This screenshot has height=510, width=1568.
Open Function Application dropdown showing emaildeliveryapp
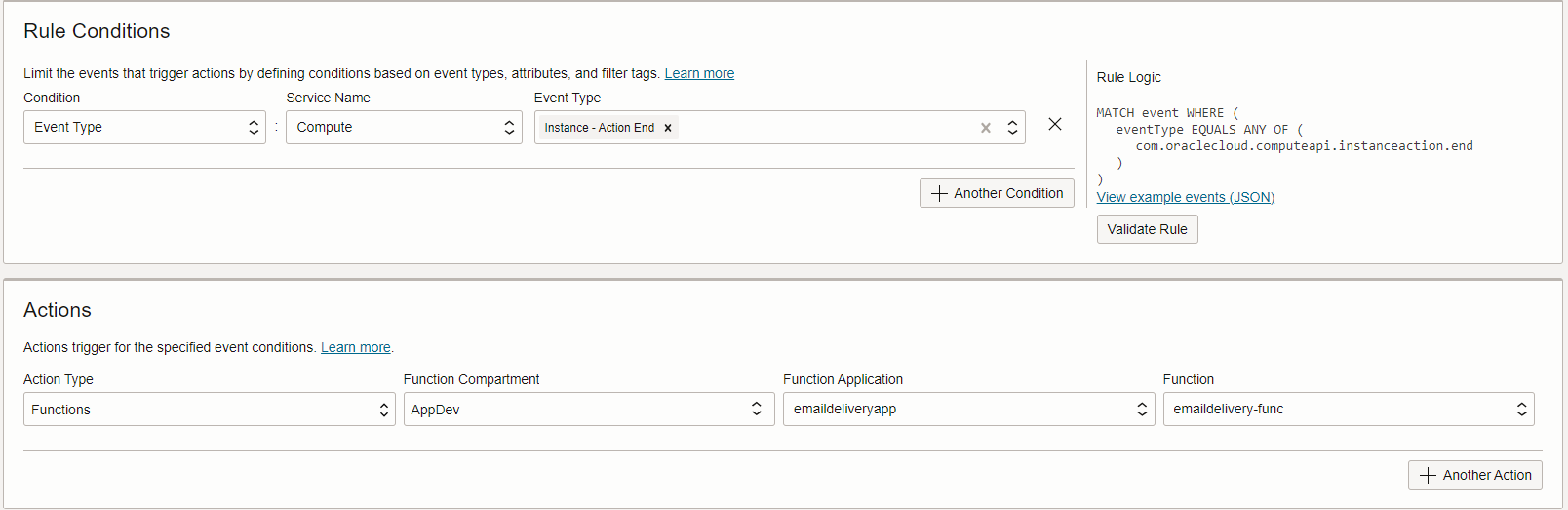coord(968,410)
